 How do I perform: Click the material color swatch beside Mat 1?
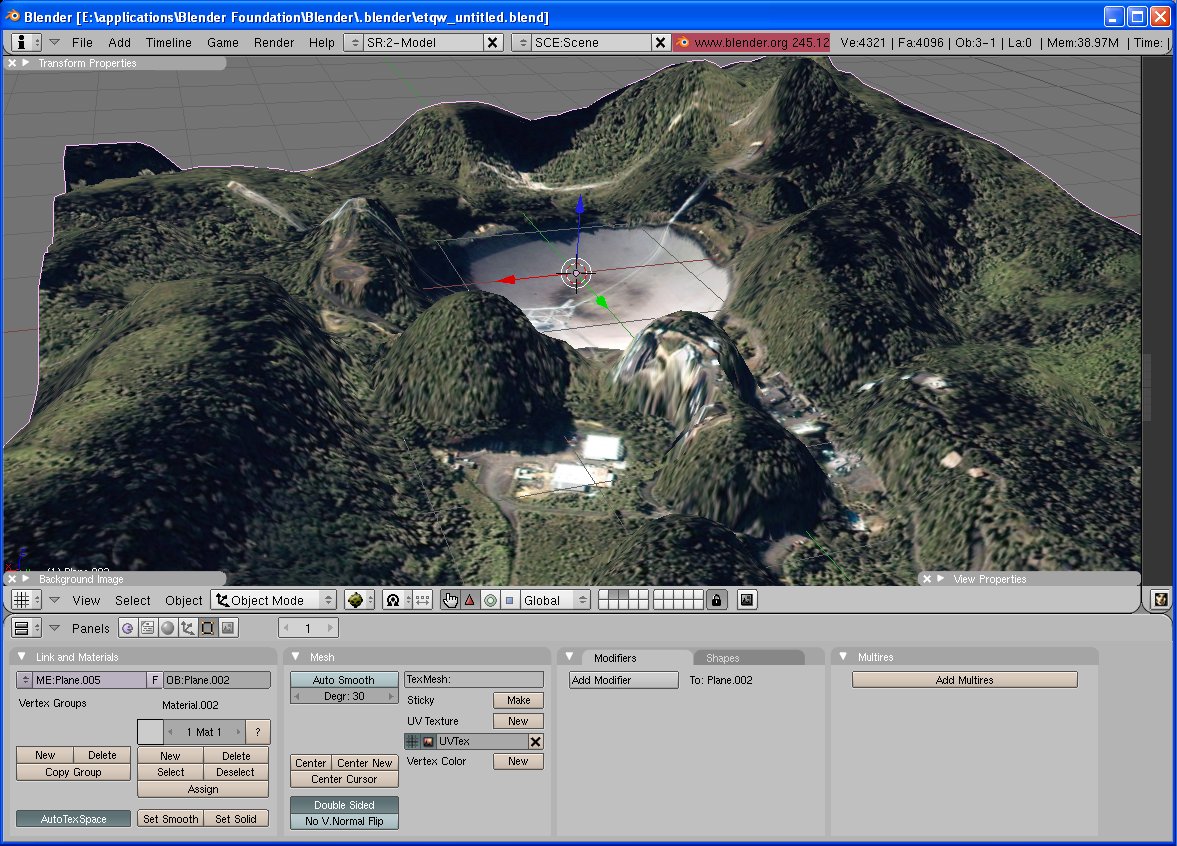pyautogui.click(x=149, y=732)
